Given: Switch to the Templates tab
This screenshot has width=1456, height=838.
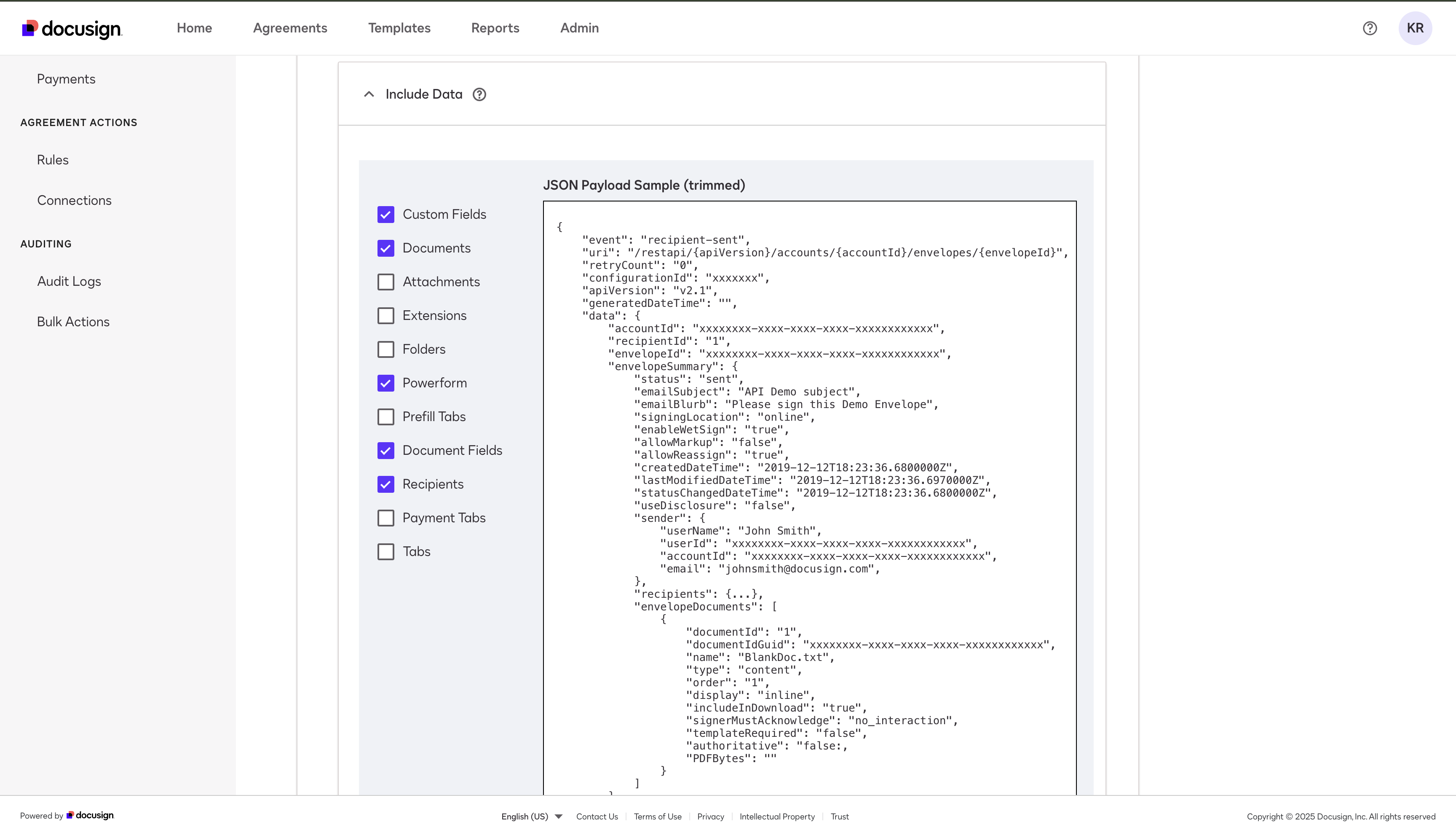Looking at the screenshot, I should tap(399, 28).
